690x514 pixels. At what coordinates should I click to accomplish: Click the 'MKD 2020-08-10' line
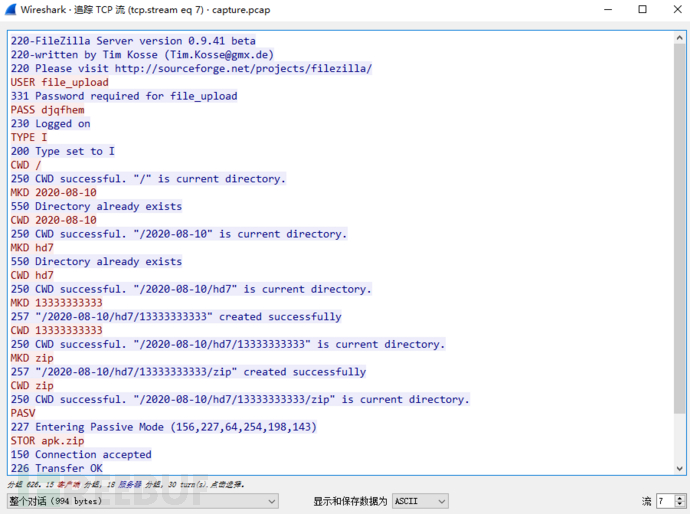point(54,192)
